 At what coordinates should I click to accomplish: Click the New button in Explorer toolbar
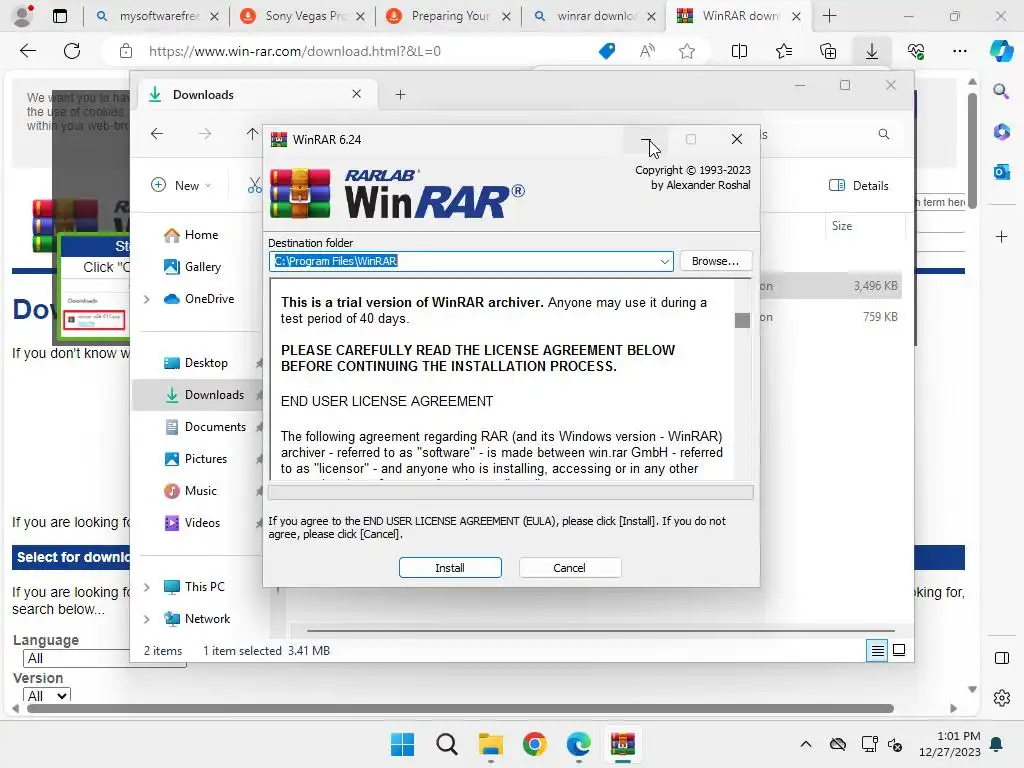182,185
